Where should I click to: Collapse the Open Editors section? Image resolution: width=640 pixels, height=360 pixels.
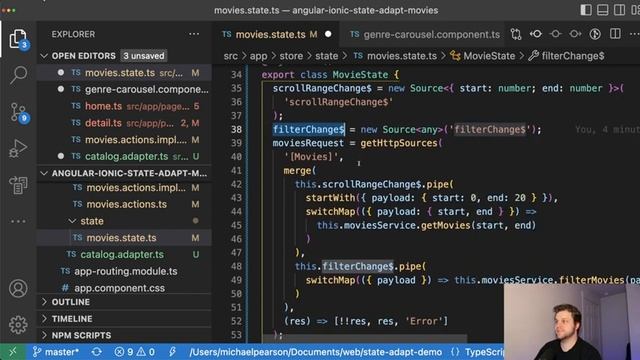click(44, 56)
